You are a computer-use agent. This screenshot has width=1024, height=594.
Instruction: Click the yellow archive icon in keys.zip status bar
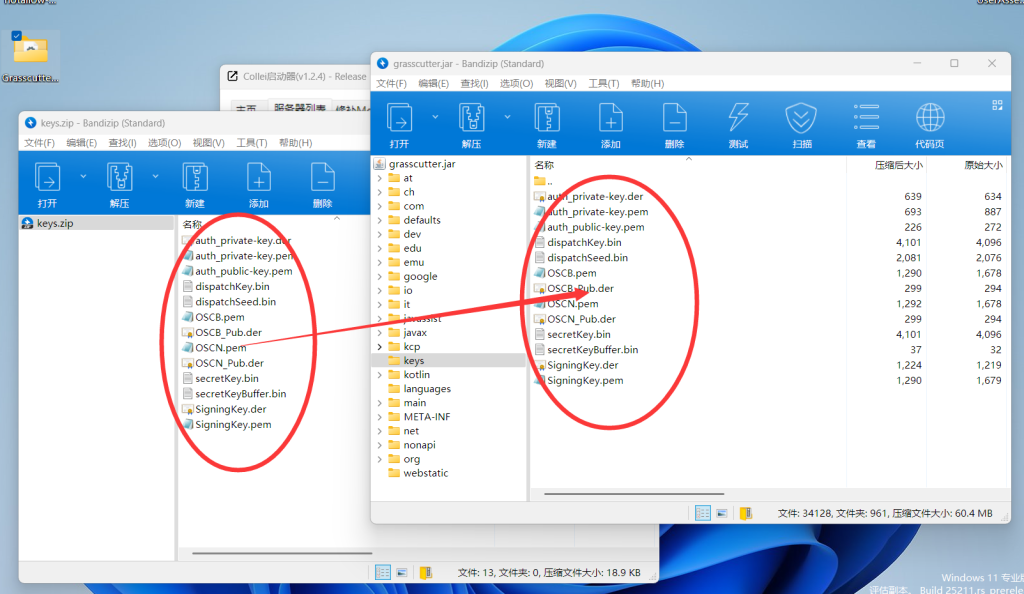425,572
